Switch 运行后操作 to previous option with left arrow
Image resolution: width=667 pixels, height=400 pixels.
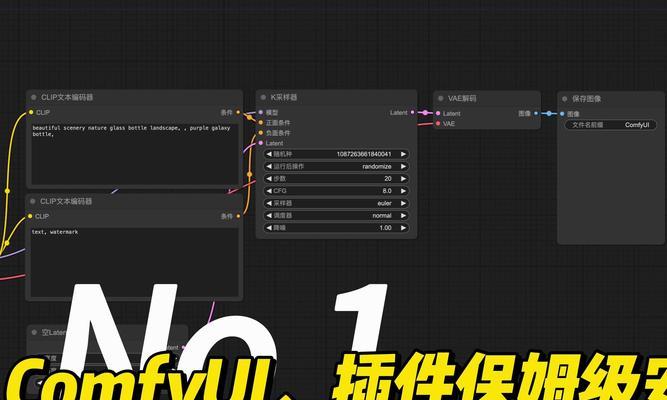pos(269,166)
